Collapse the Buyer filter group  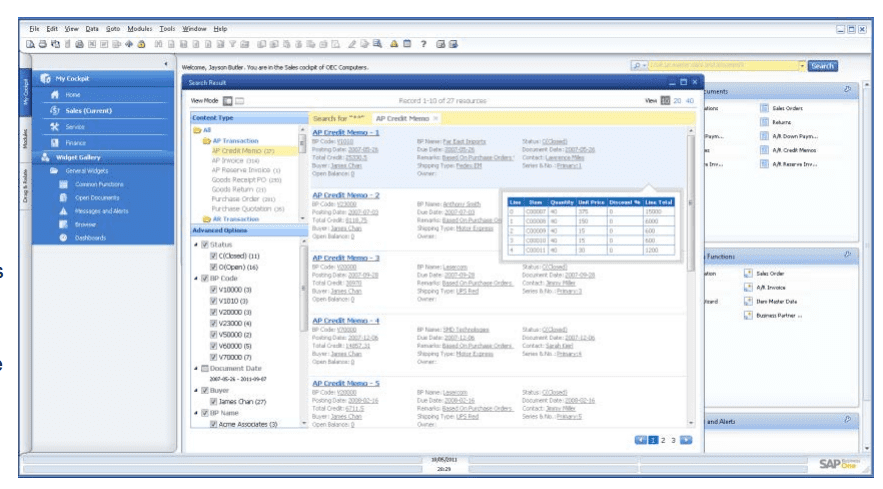click(x=196, y=390)
